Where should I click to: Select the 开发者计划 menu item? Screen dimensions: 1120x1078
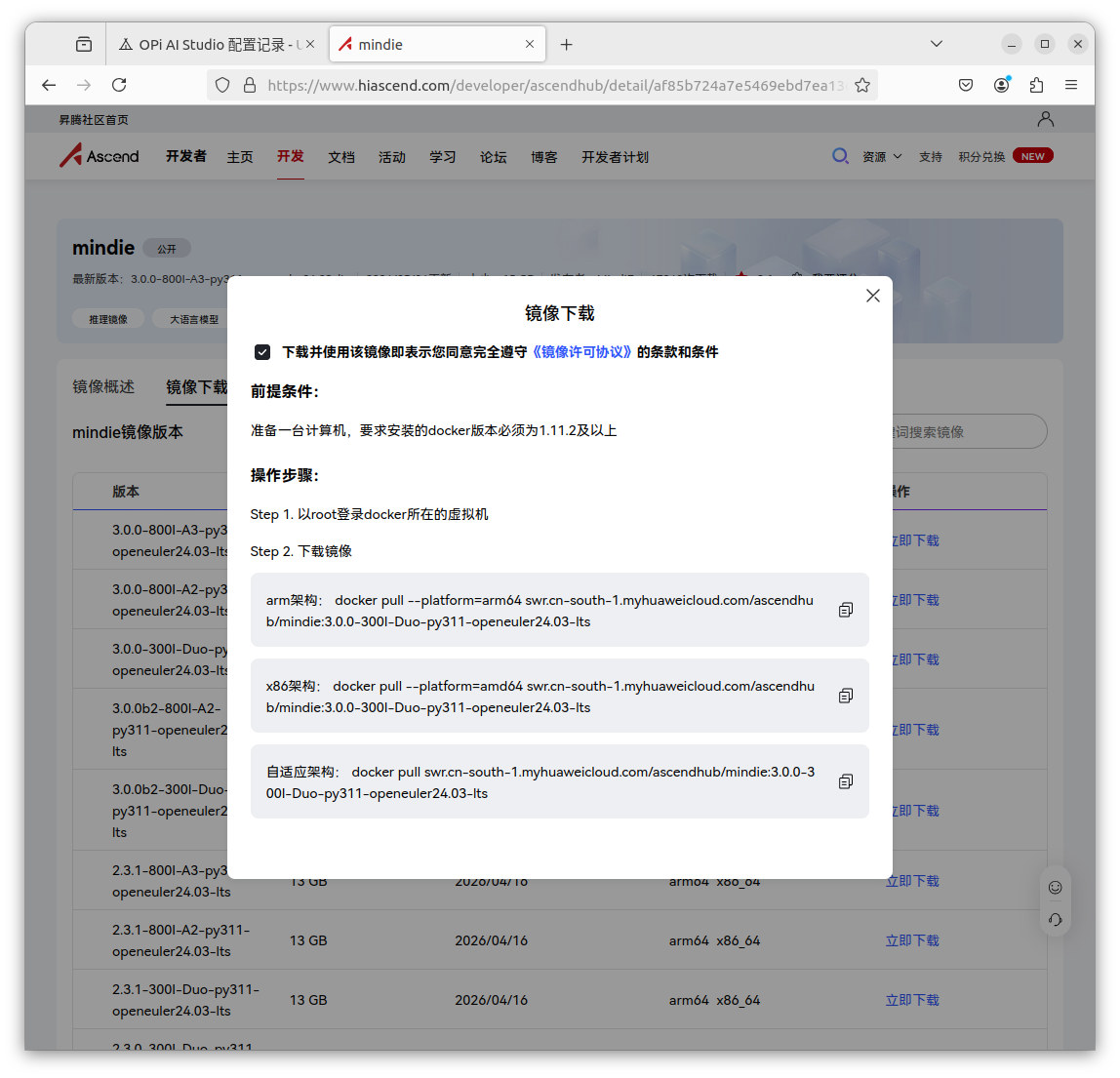tap(615, 157)
